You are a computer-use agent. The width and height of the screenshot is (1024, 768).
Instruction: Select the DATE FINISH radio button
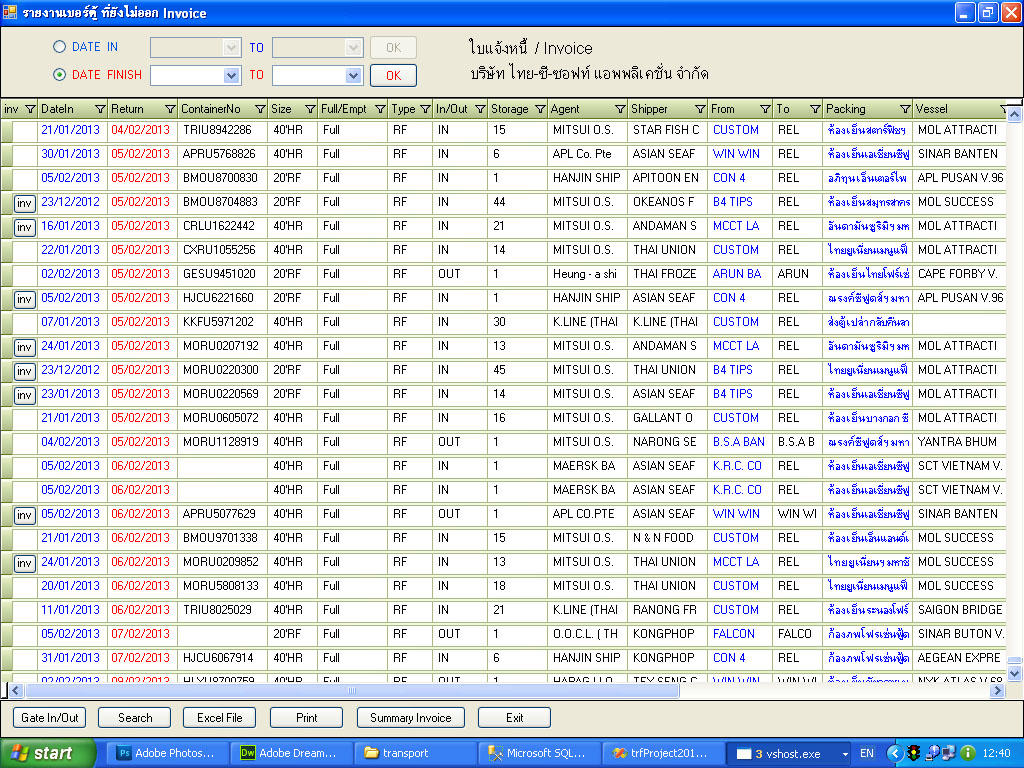click(x=59, y=74)
